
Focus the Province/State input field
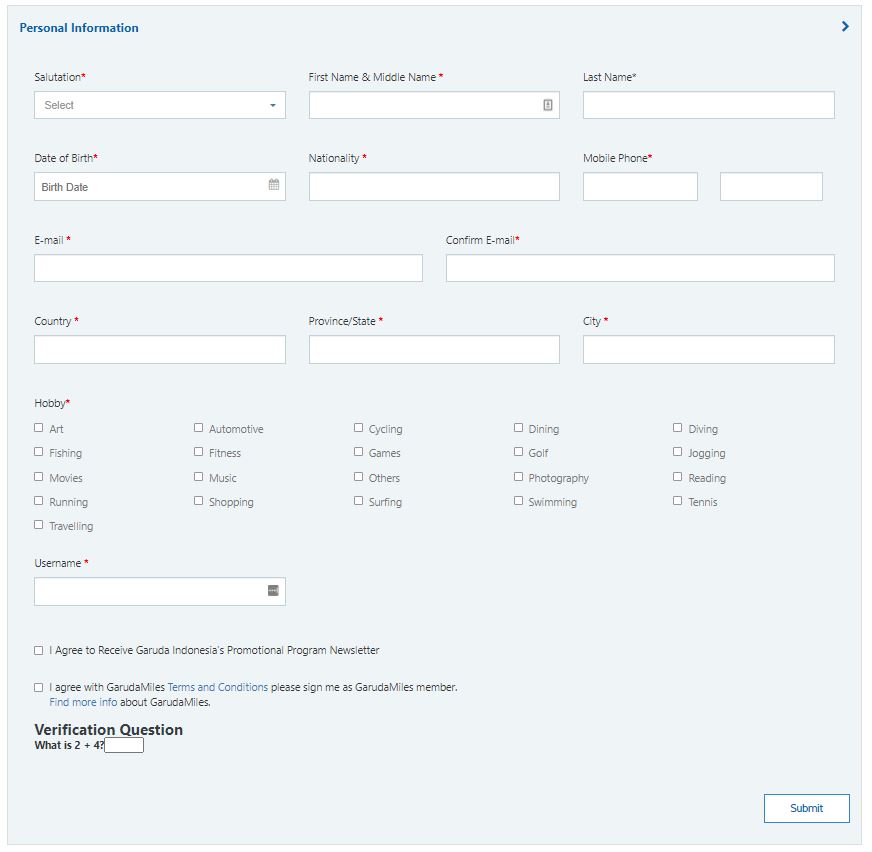click(x=434, y=349)
